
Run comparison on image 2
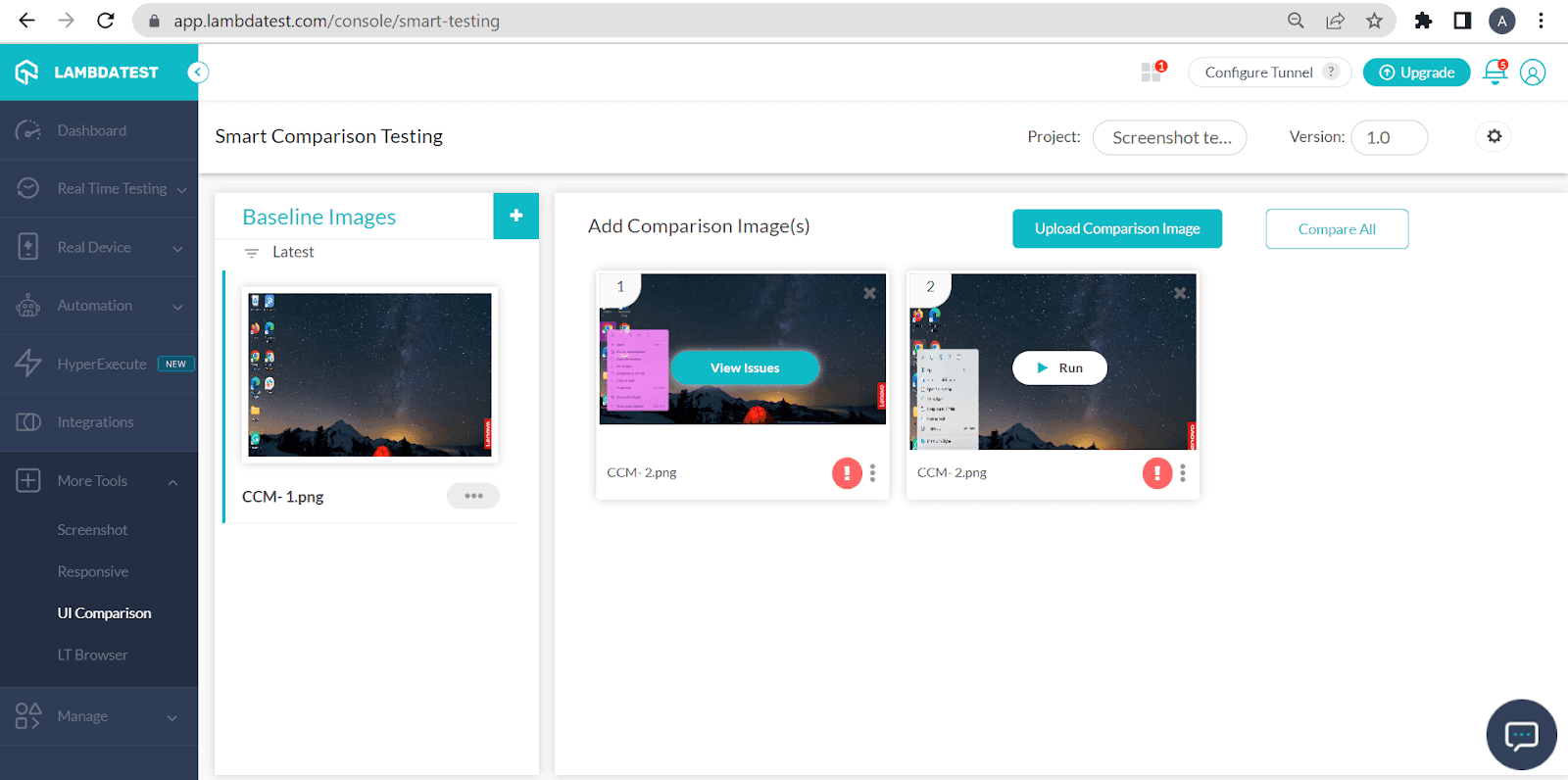tap(1059, 368)
